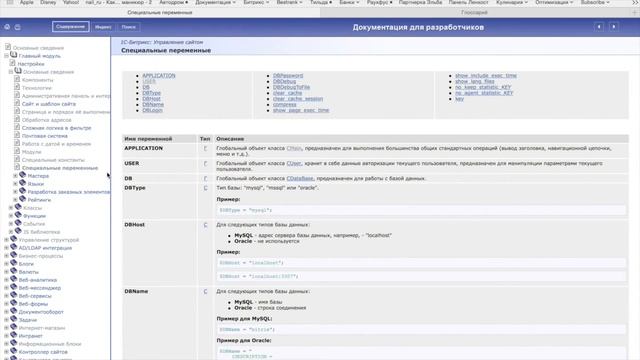Open the Документация bookmarks folder
This screenshot has width=640, height=360.
coord(215,2)
